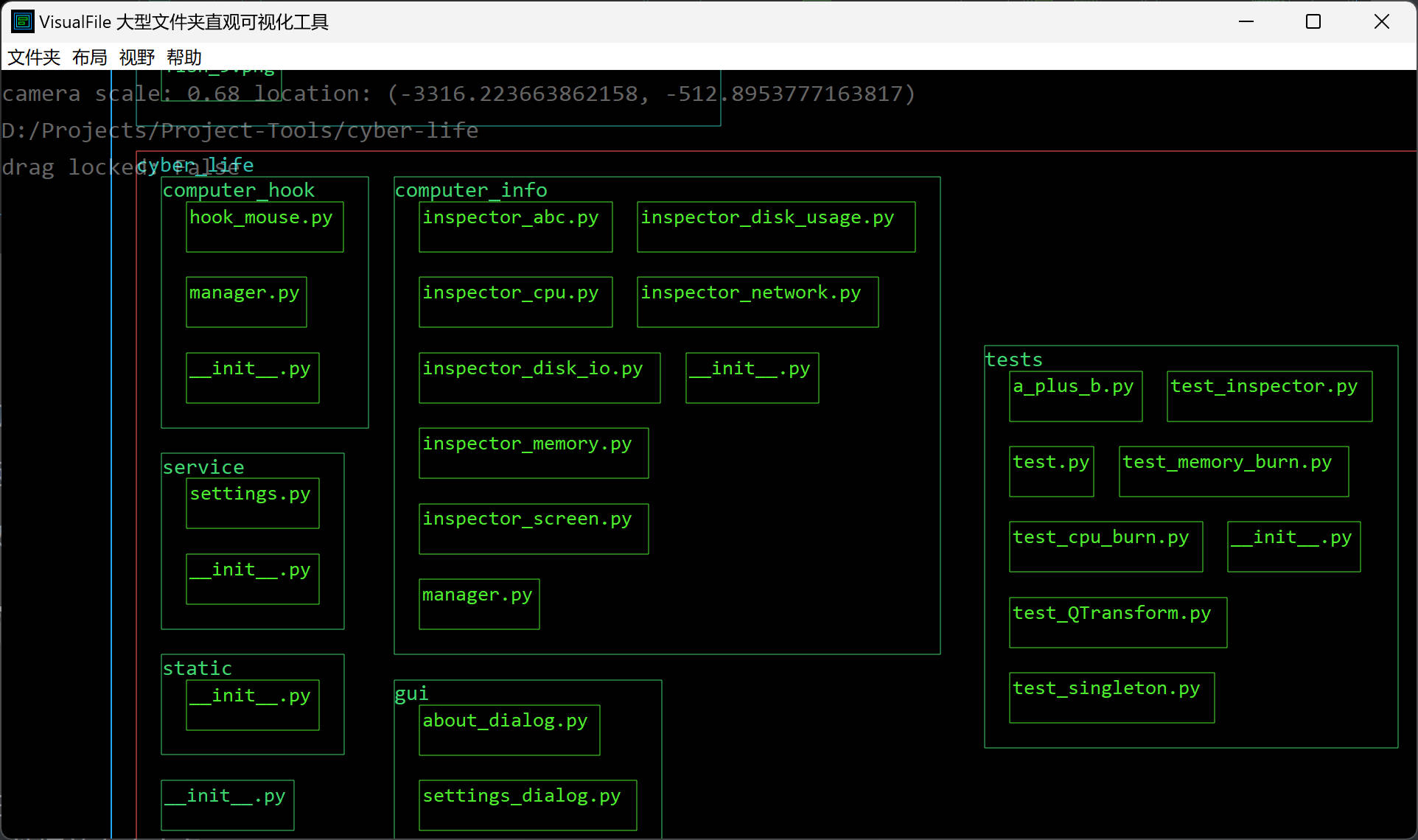
Task: Click the settings.py node in service folder
Action: 252,503
